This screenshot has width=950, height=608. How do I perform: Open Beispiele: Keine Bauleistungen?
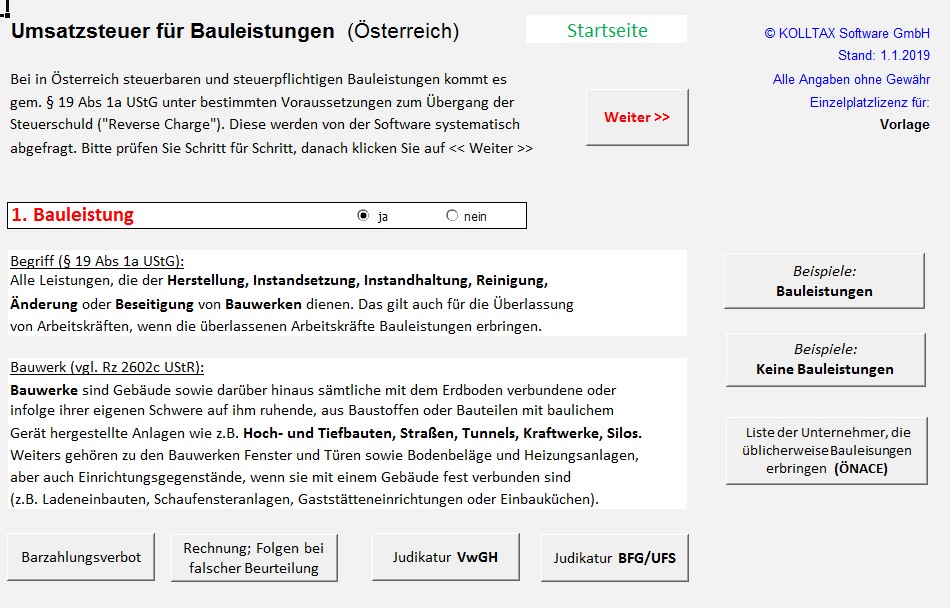(x=824, y=360)
